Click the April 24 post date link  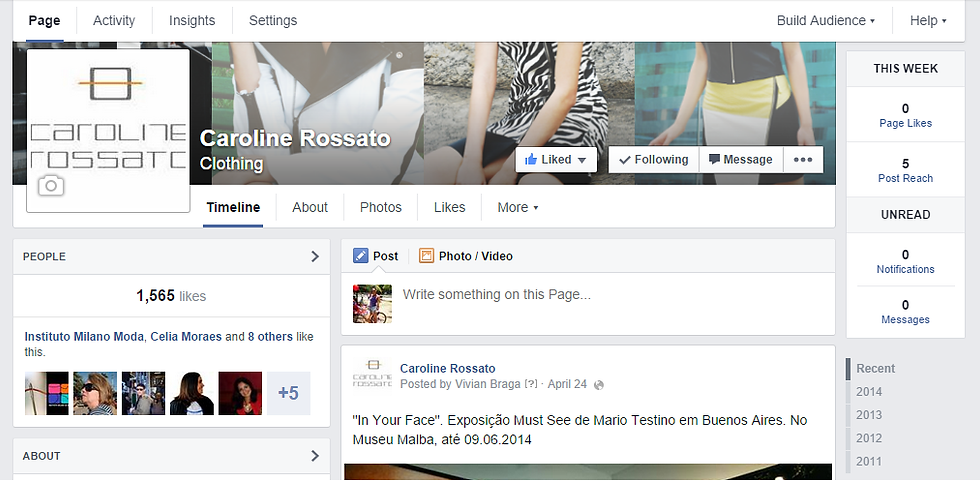pyautogui.click(x=567, y=384)
